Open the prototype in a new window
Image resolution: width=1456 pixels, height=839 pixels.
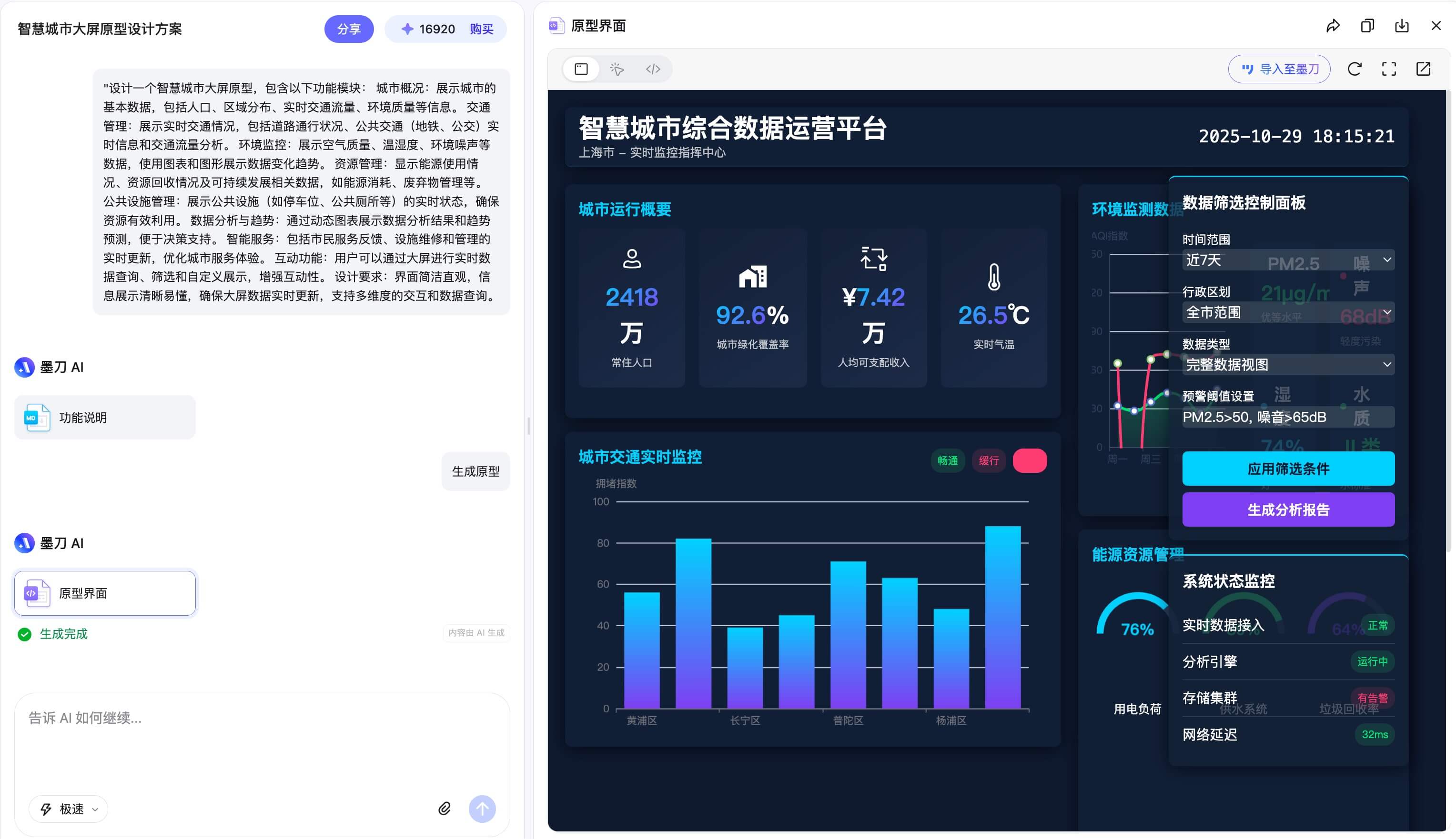tap(1423, 69)
